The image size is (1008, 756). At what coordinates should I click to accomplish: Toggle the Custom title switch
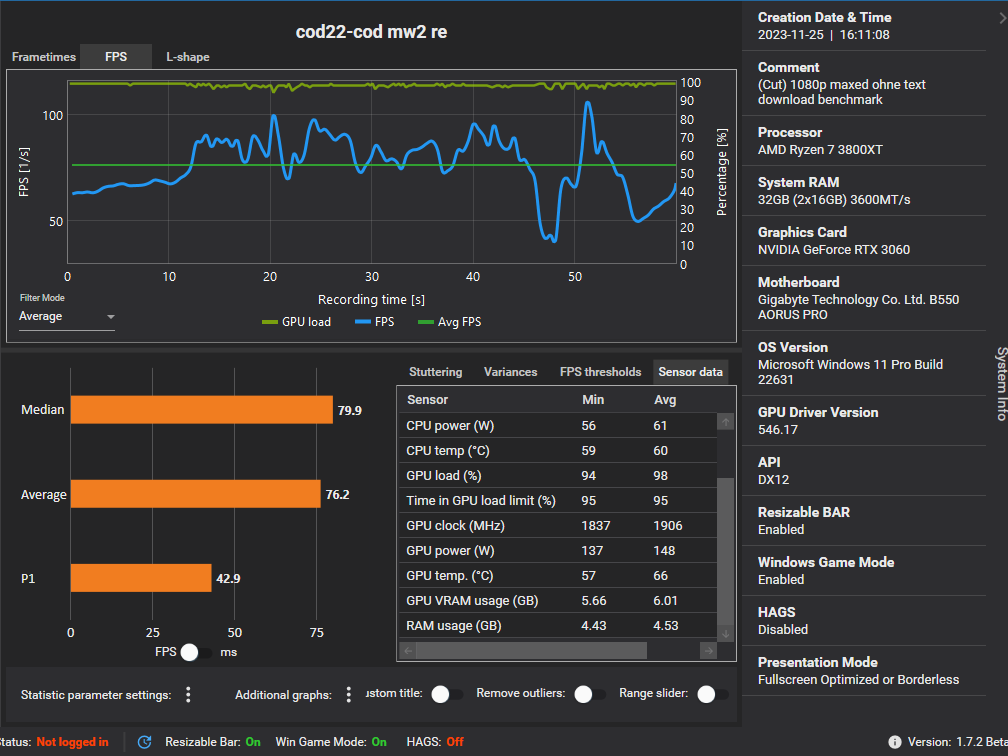click(x=447, y=694)
